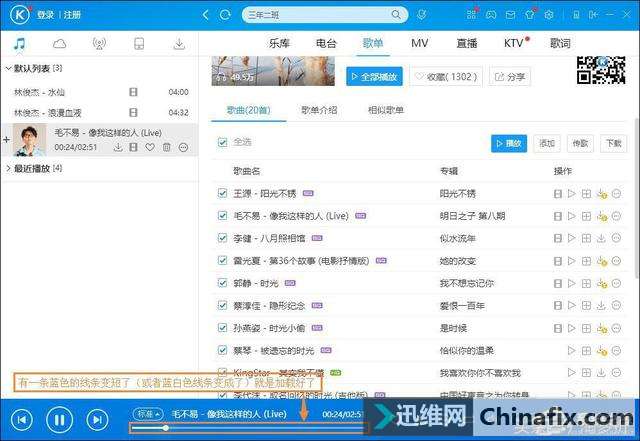
Task: Toggle the 全选 select-all checkbox
Action: tap(222, 142)
